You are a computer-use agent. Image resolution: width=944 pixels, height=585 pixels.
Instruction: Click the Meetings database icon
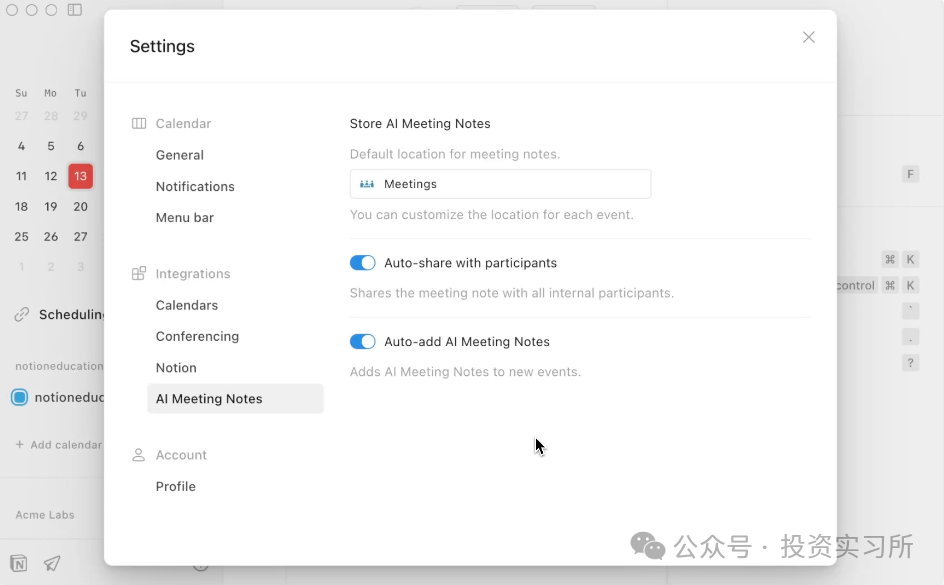[x=367, y=184]
